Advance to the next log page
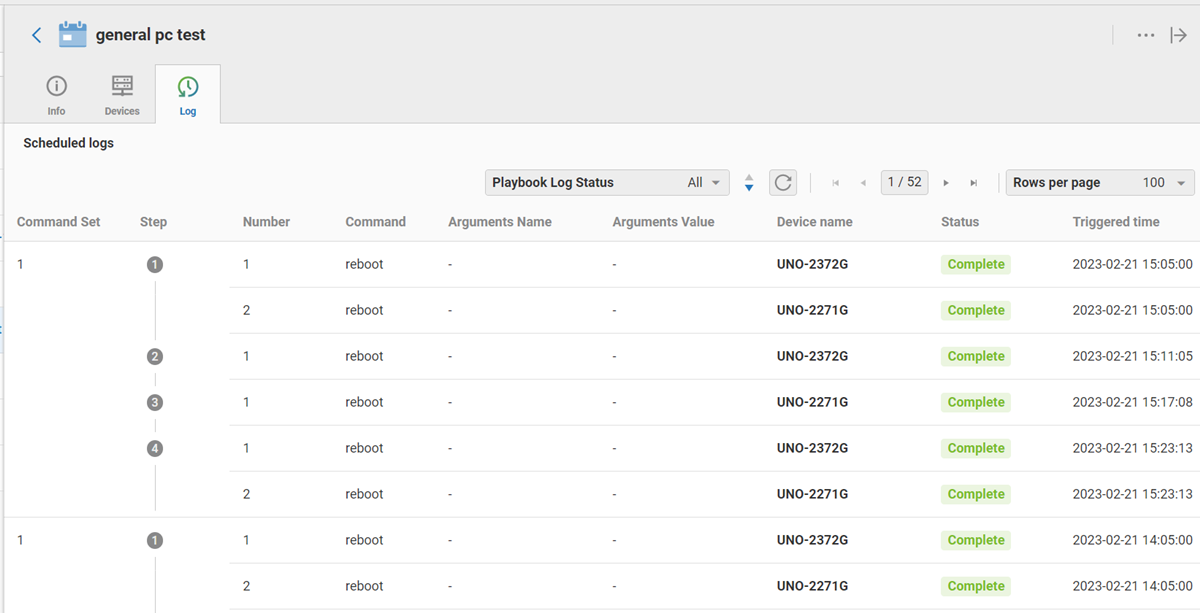 pyautogui.click(x=946, y=183)
